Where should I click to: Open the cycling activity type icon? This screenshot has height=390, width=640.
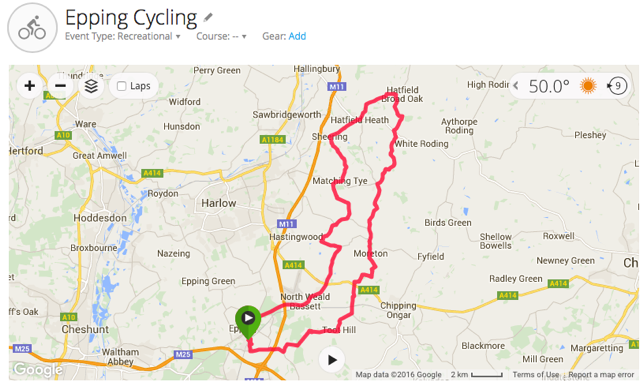point(32,28)
